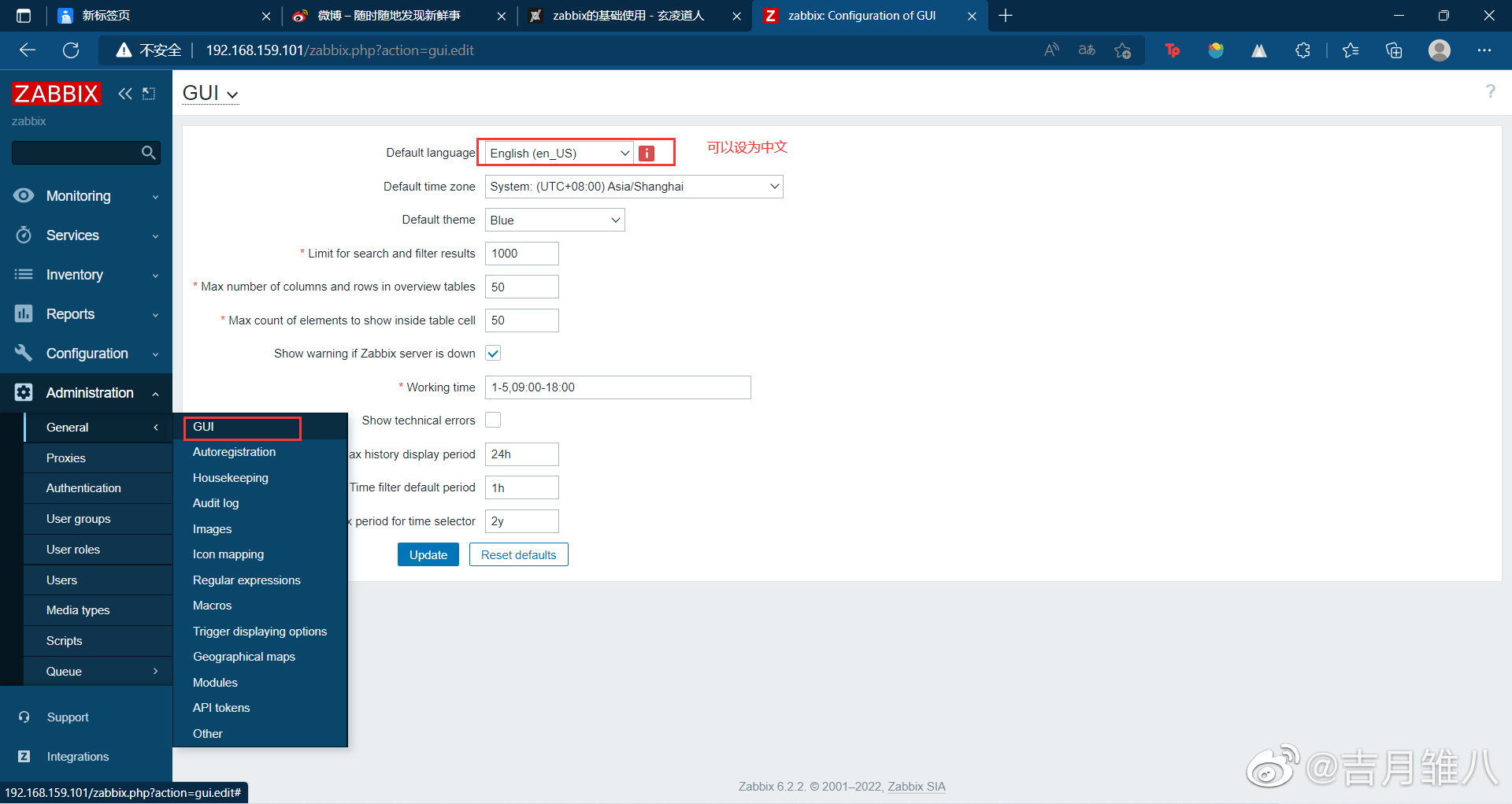
Task: Click the Administration gear icon
Action: point(24,392)
